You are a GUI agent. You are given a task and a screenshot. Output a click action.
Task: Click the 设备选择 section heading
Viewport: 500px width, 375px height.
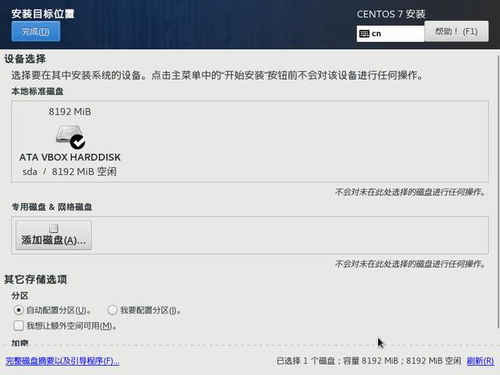coord(25,59)
